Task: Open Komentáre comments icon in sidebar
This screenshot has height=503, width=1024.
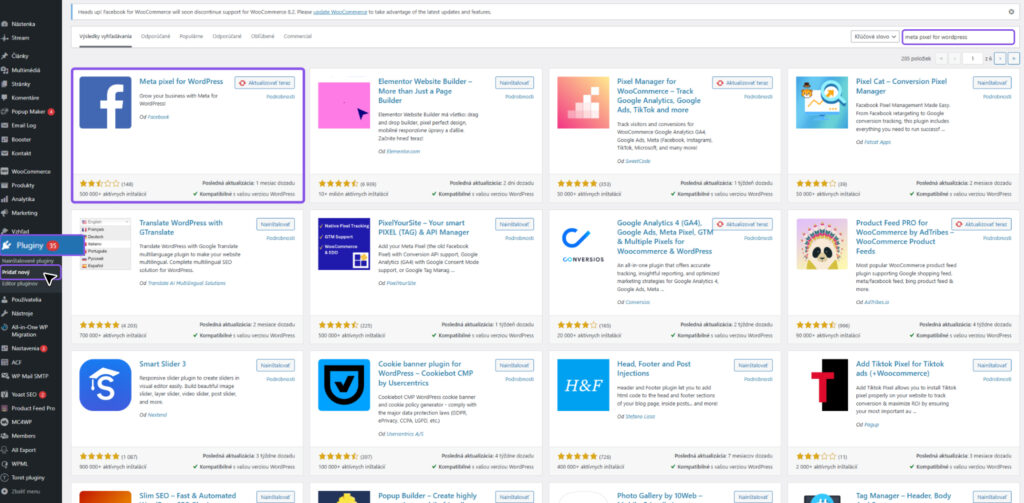Action: point(5,97)
